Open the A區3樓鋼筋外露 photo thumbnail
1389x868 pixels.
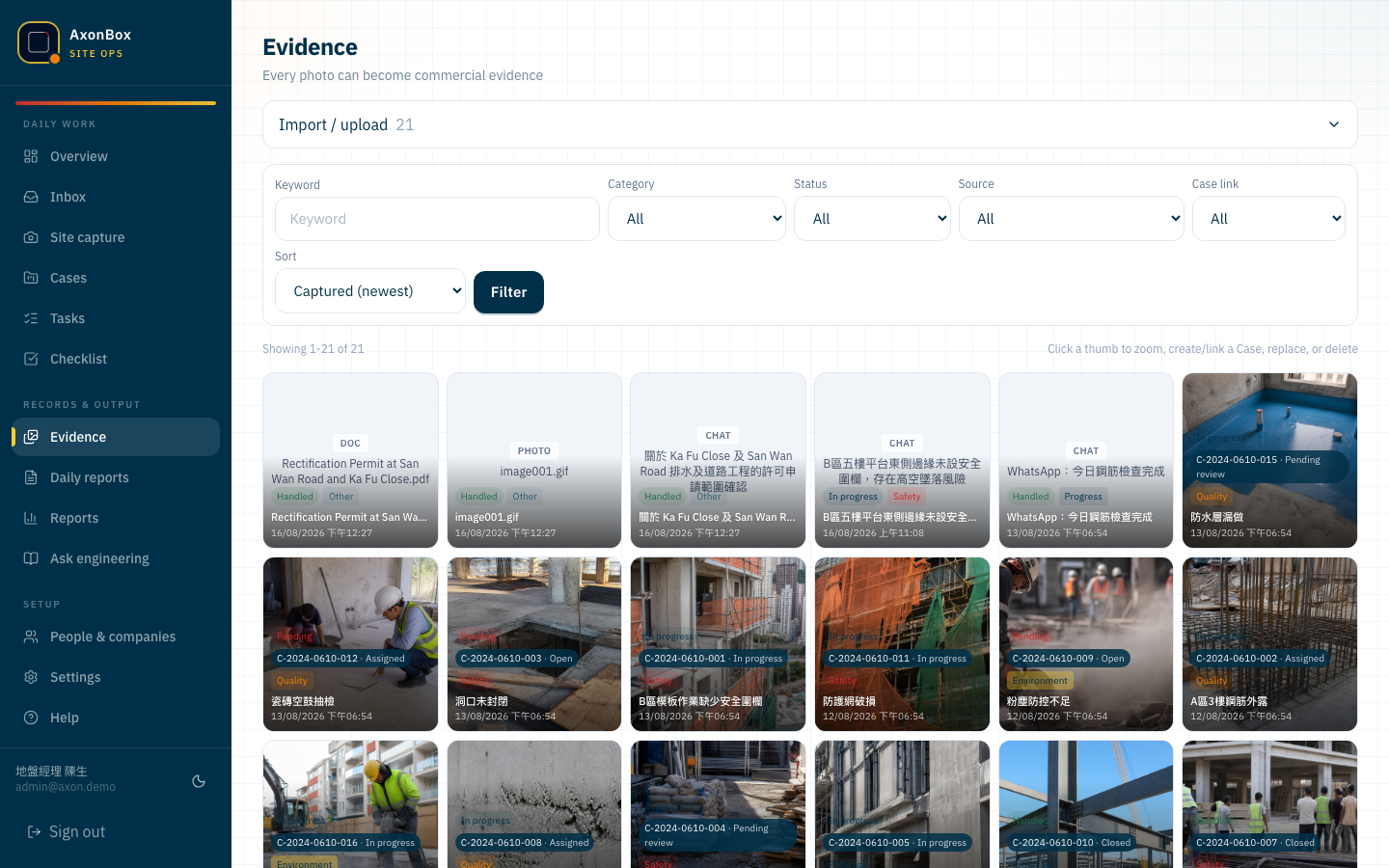[1269, 644]
